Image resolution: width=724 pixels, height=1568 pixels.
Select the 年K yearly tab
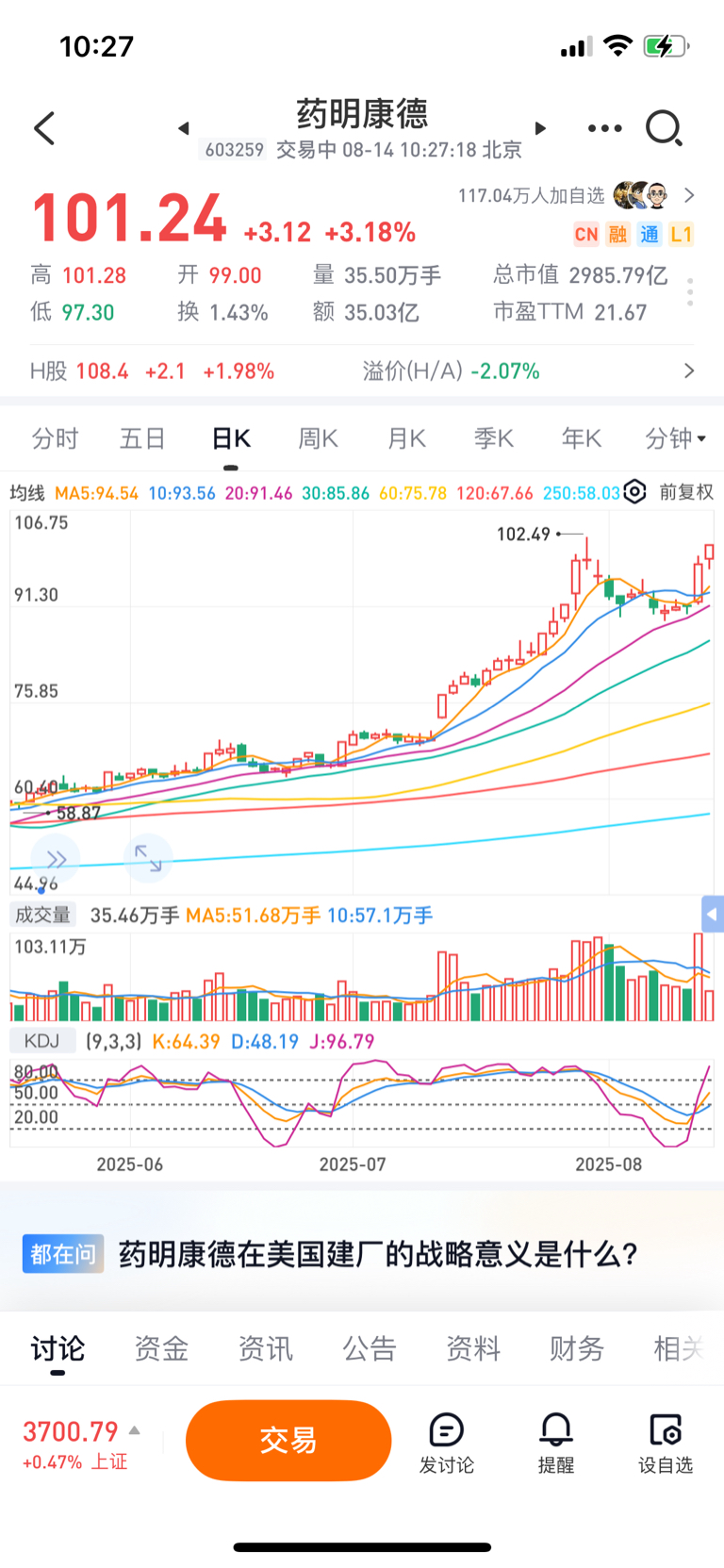pyautogui.click(x=581, y=438)
